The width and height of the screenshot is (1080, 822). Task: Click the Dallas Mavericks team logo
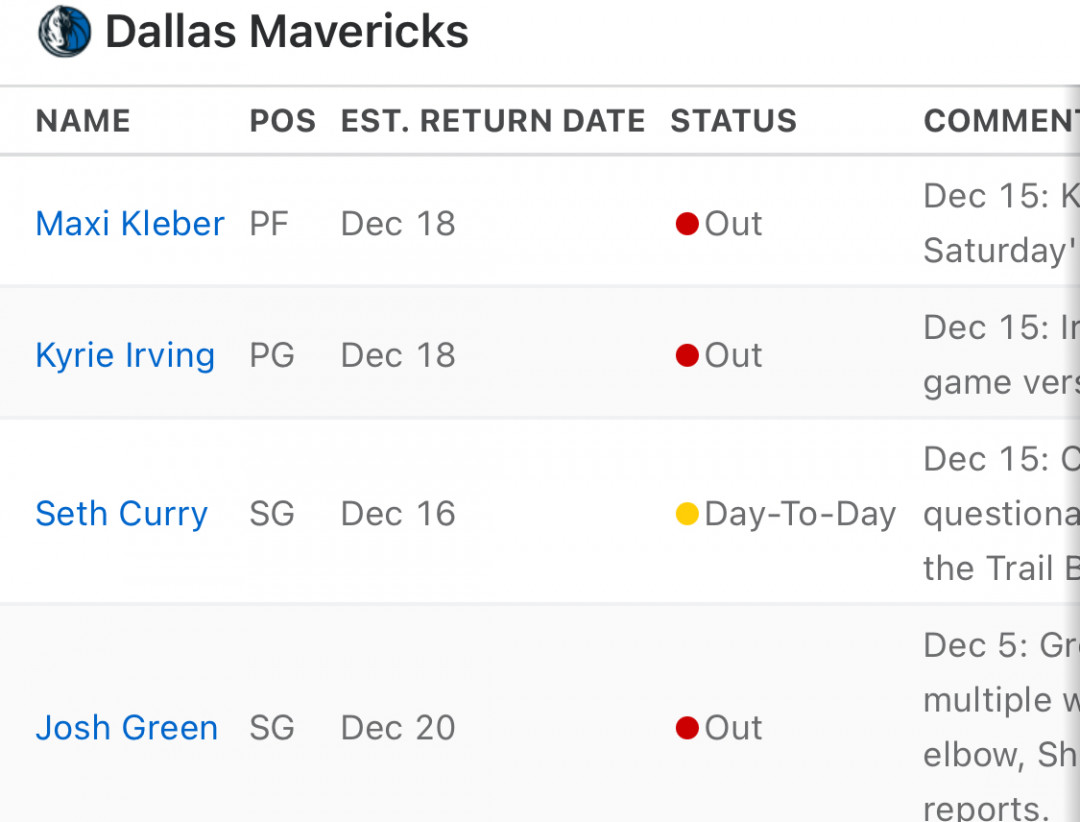pyautogui.click(x=64, y=31)
